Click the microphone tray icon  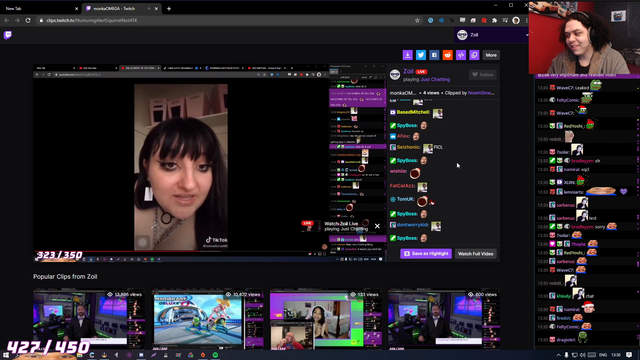[567, 355]
